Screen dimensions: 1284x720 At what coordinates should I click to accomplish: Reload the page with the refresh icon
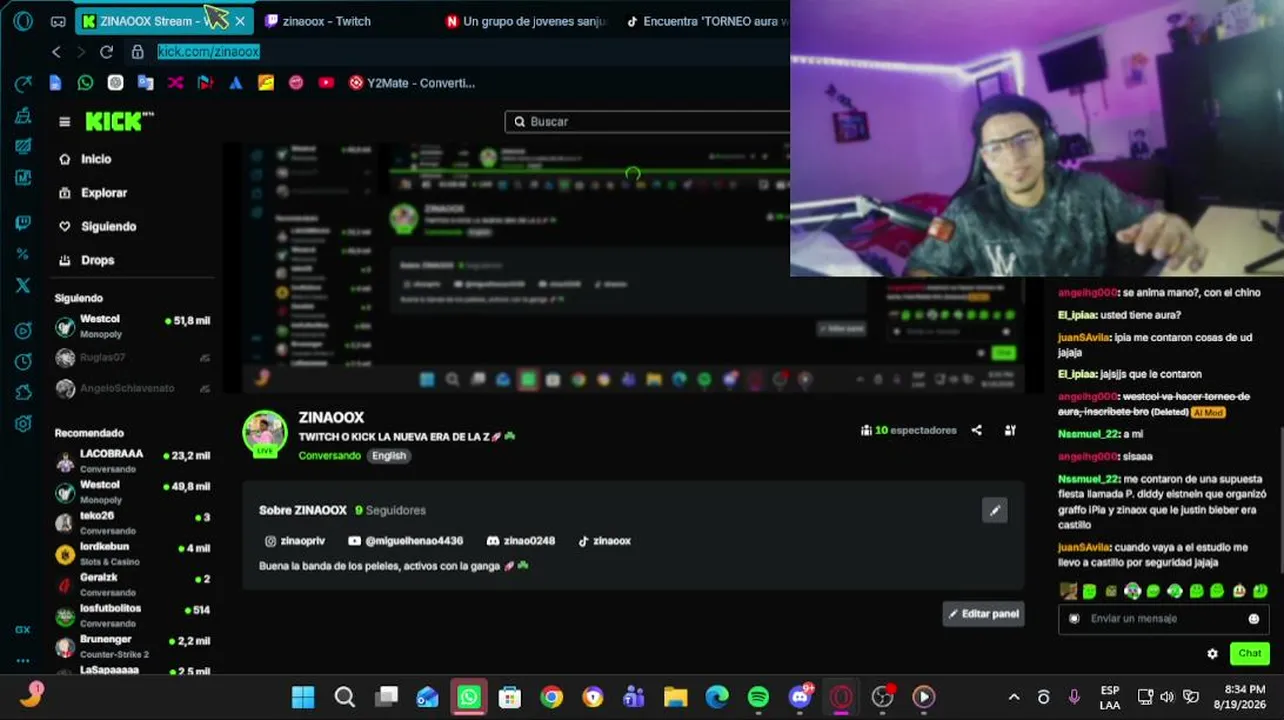point(106,52)
